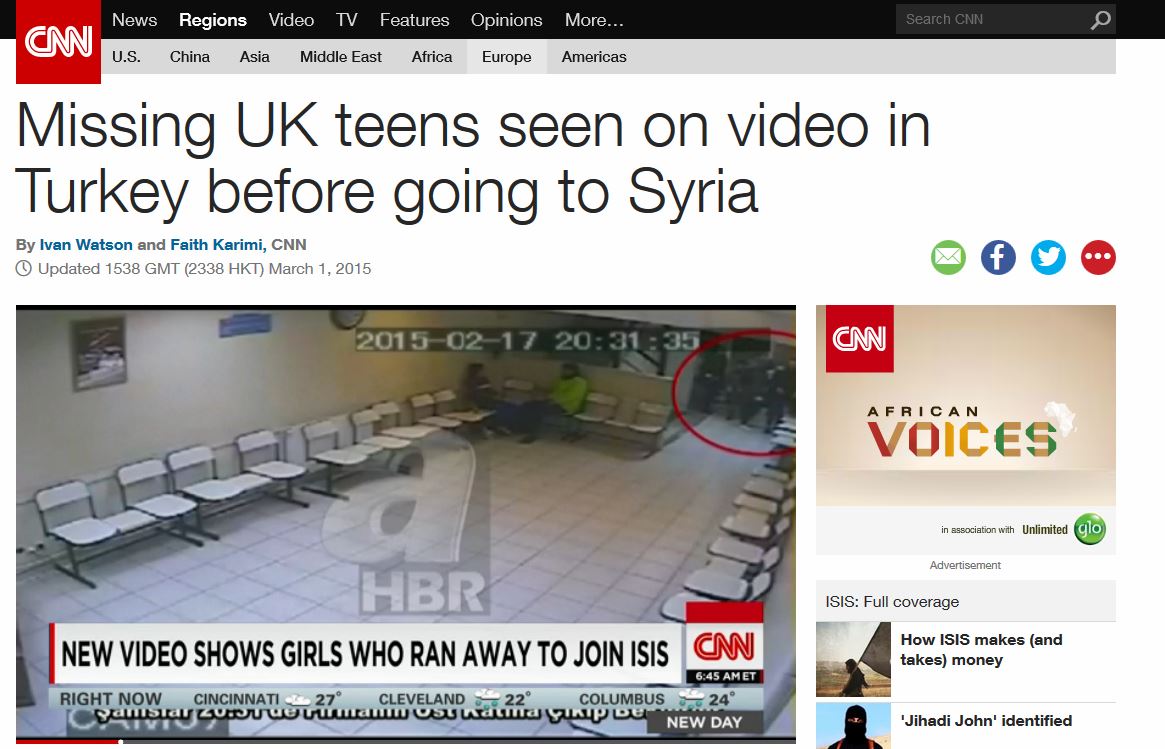Click the video progress bar
1165x749 pixels.
pos(406,741)
